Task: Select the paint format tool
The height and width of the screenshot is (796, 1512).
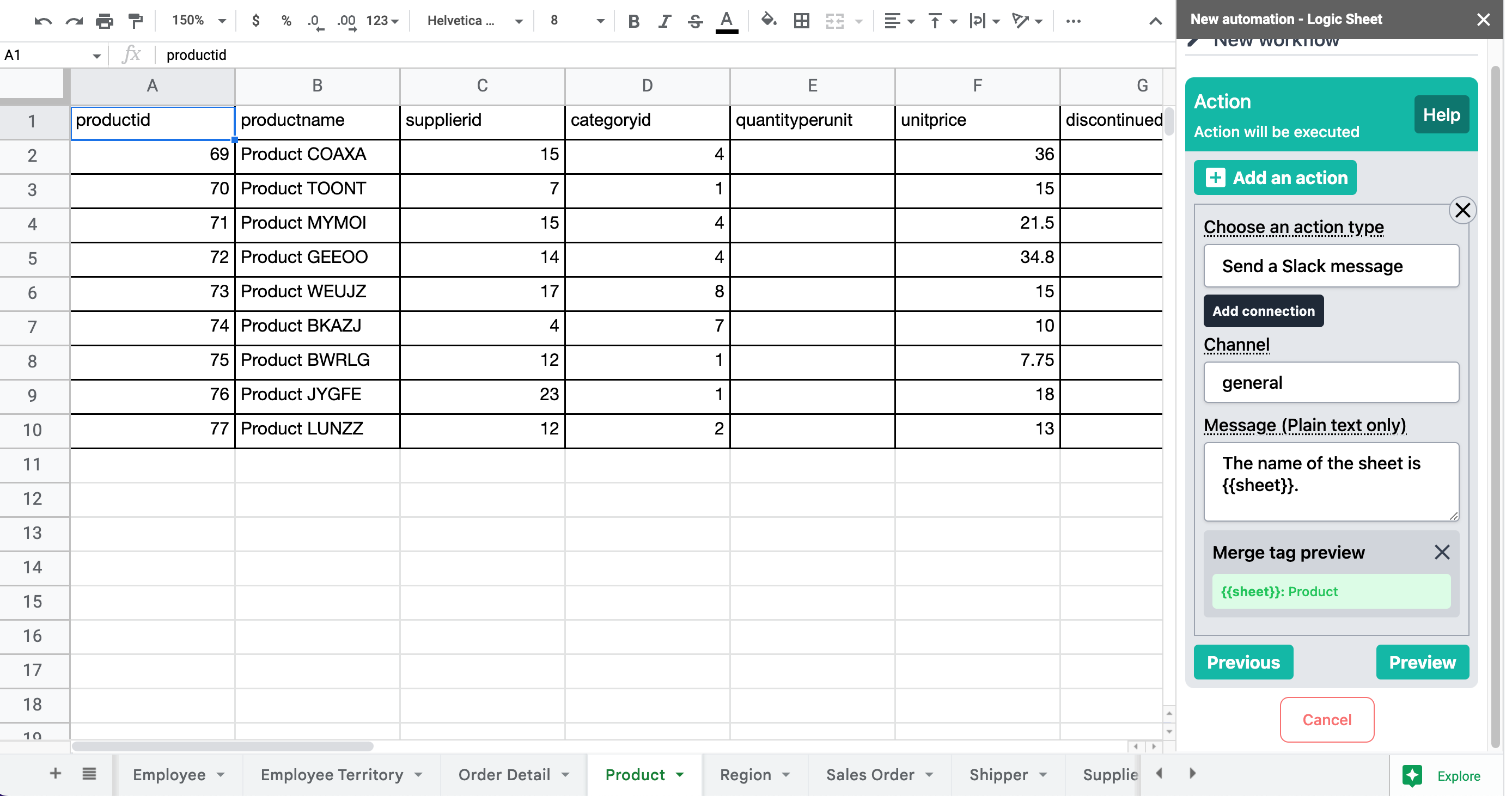Action: tap(136, 21)
